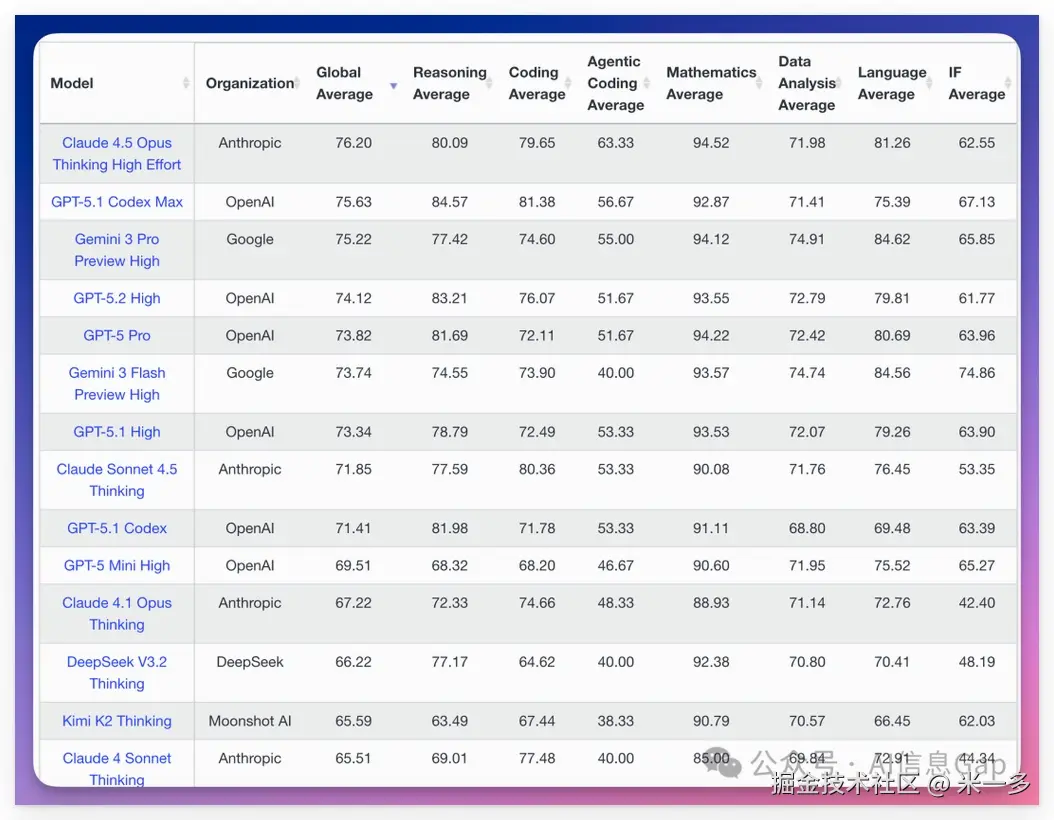Select DeepSeek V3.2 mathematics value 92.38
The height and width of the screenshot is (820, 1054).
pos(711,661)
